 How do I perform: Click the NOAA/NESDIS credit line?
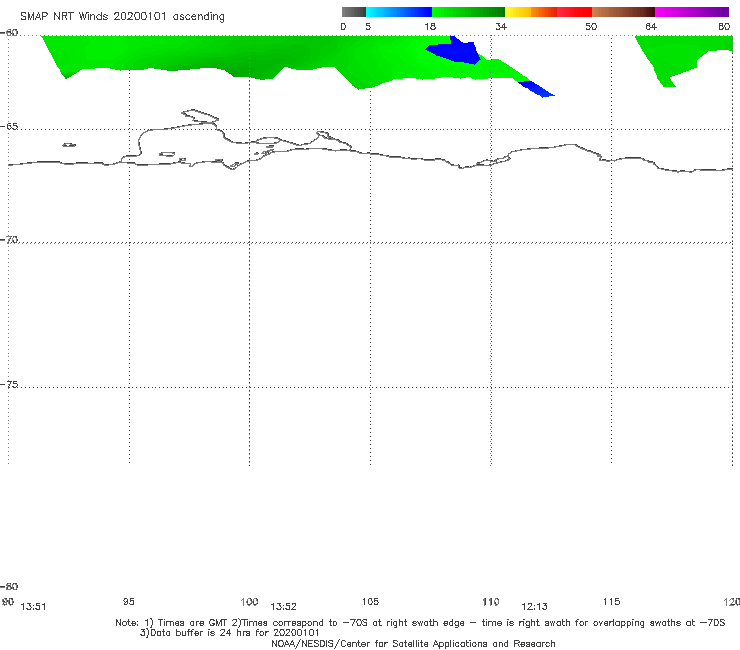pyautogui.click(x=413, y=643)
